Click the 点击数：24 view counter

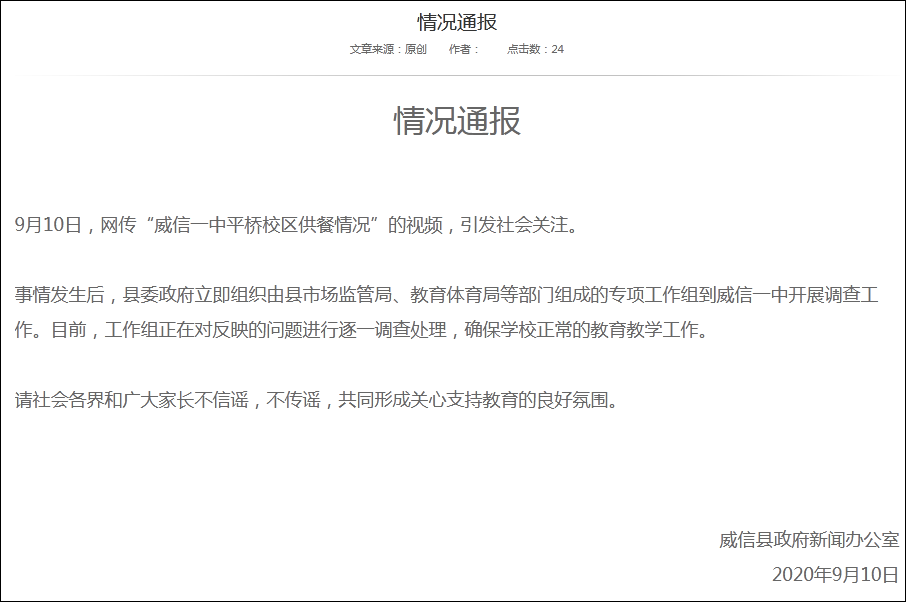click(x=535, y=49)
